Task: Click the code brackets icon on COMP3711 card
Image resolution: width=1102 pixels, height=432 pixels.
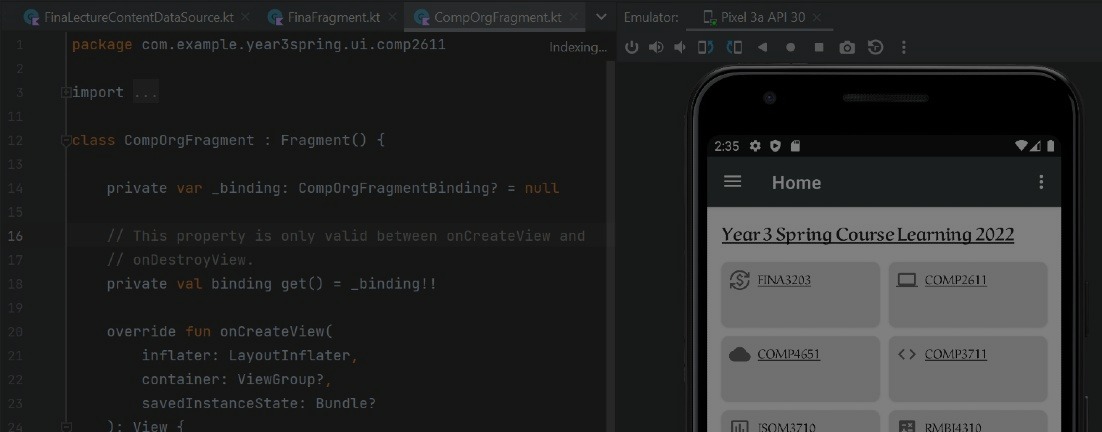Action: coord(907,355)
